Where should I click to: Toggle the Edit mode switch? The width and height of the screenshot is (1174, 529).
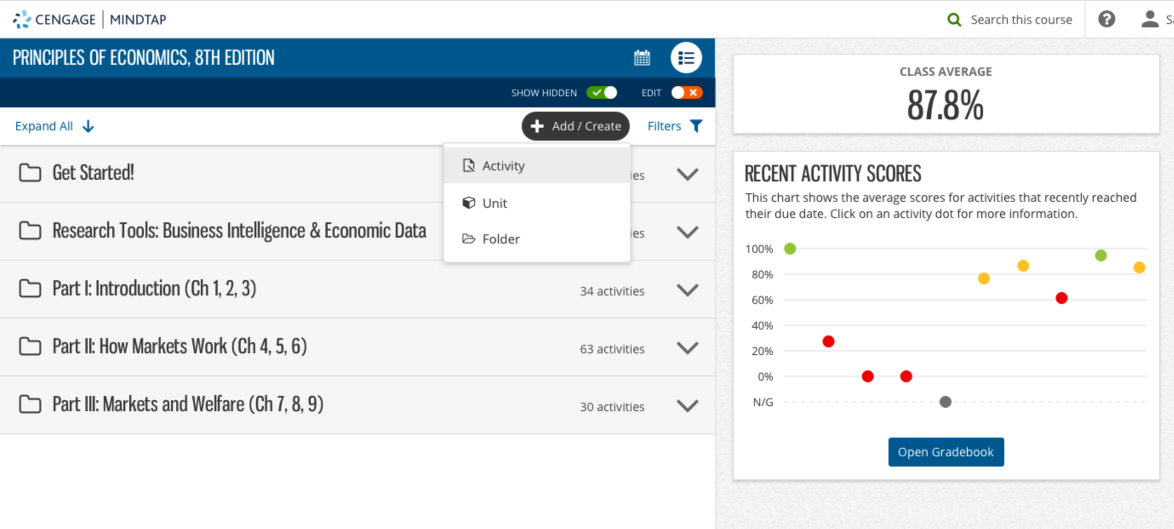coord(686,93)
